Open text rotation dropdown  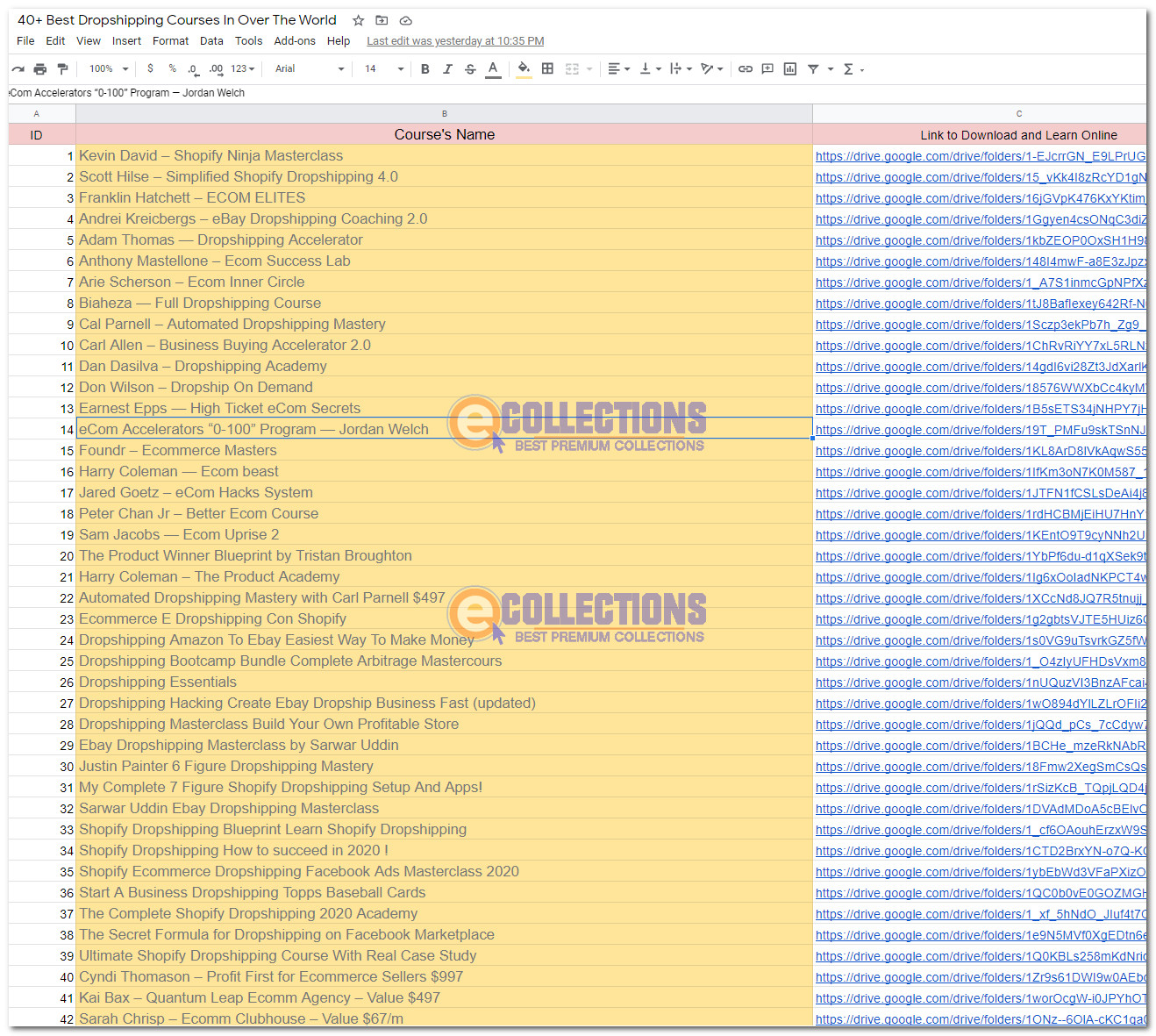coord(711,68)
